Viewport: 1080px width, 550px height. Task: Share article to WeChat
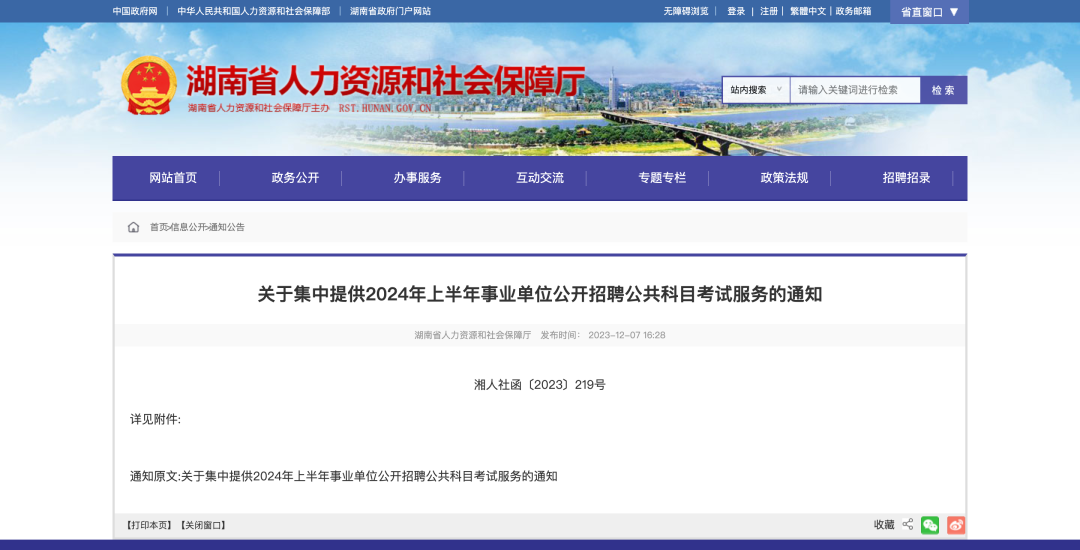tap(930, 525)
